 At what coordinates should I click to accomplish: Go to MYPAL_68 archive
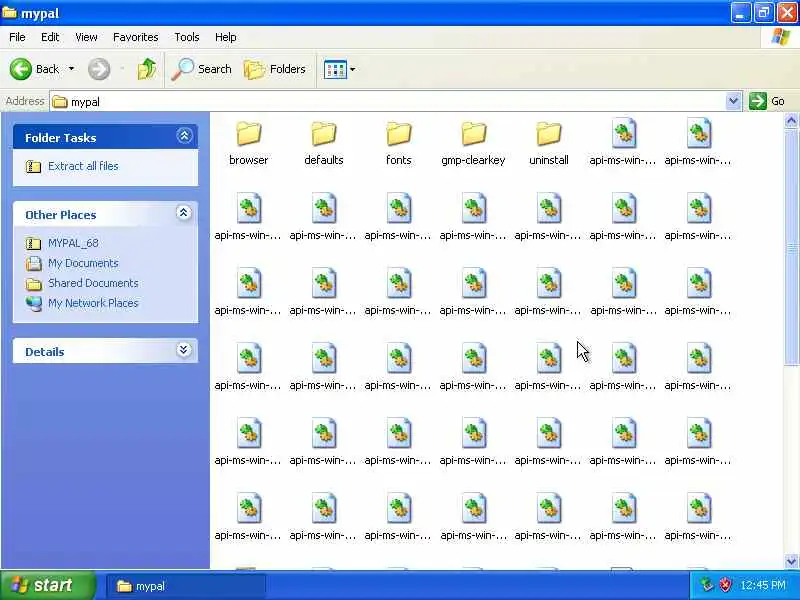[73, 243]
